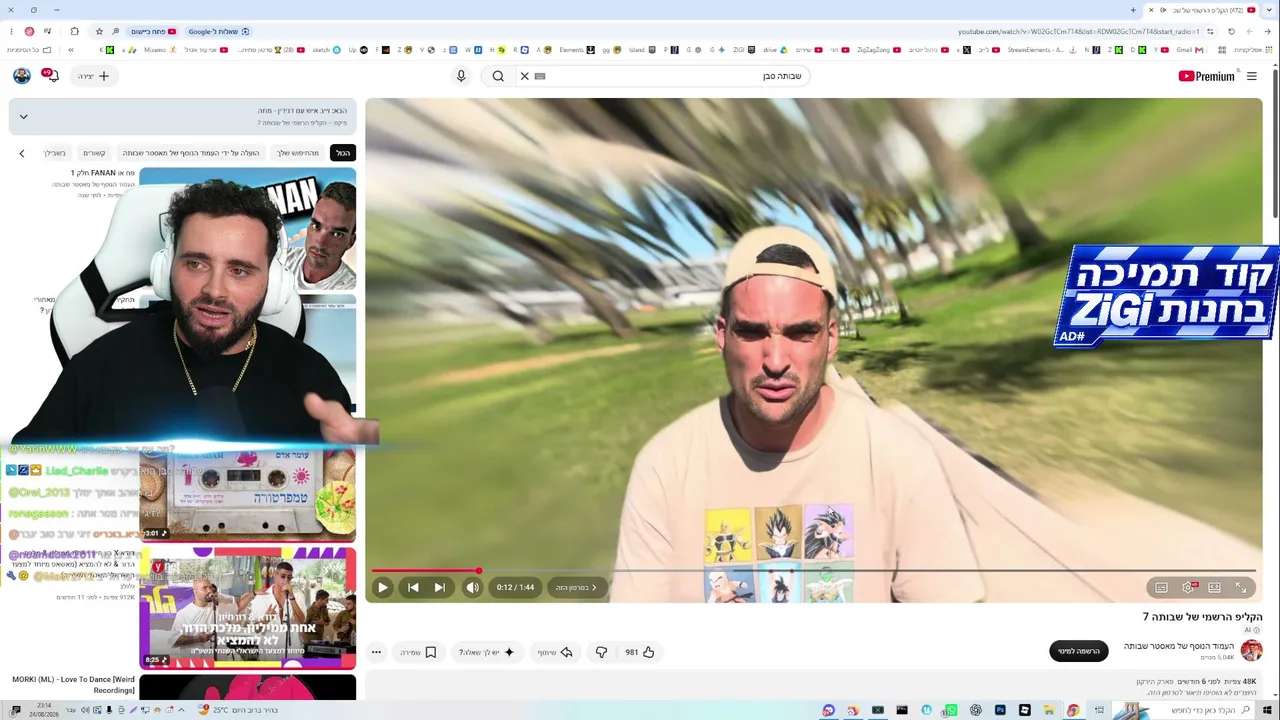Seek on the video progress bar
The height and width of the screenshot is (720, 1280).
(814, 570)
